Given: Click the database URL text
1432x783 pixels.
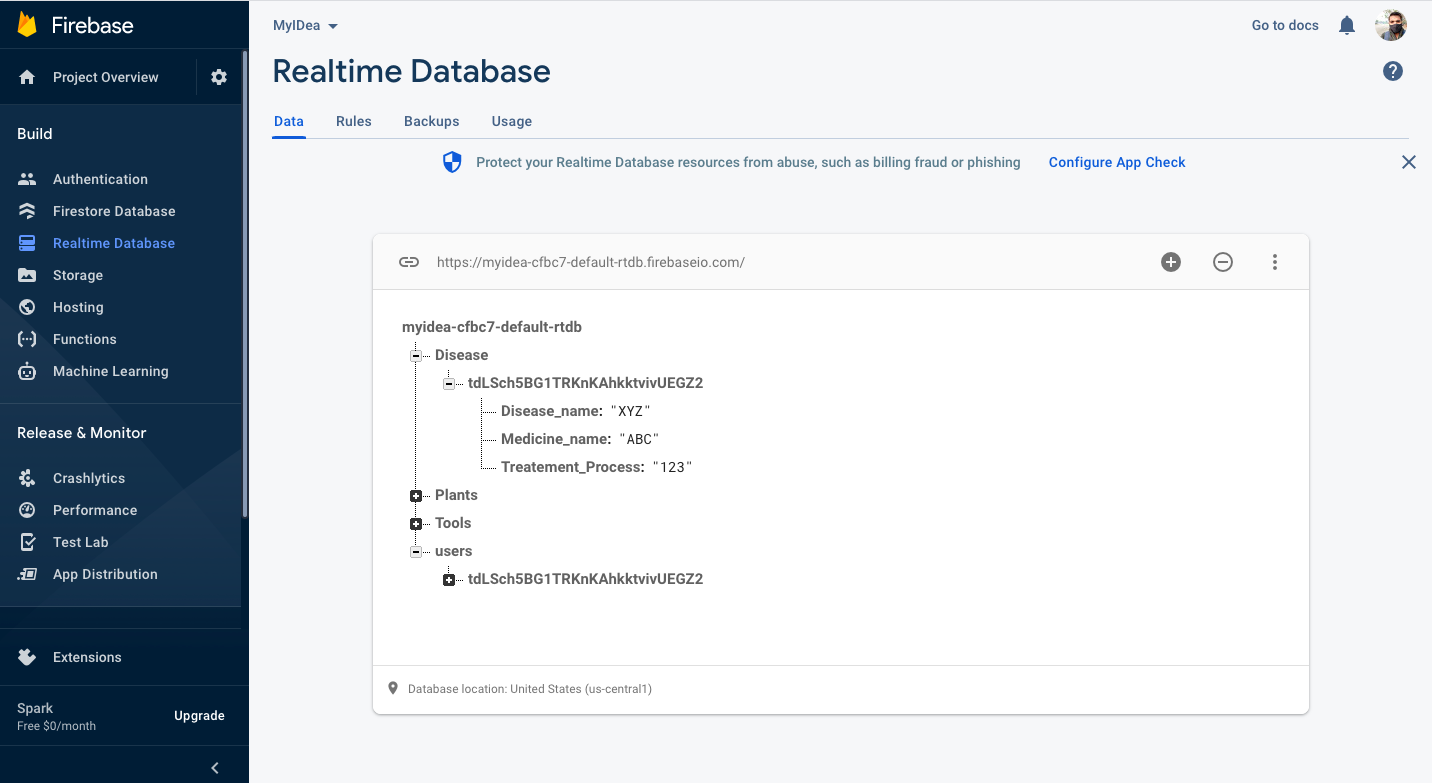Looking at the screenshot, I should tap(591, 262).
